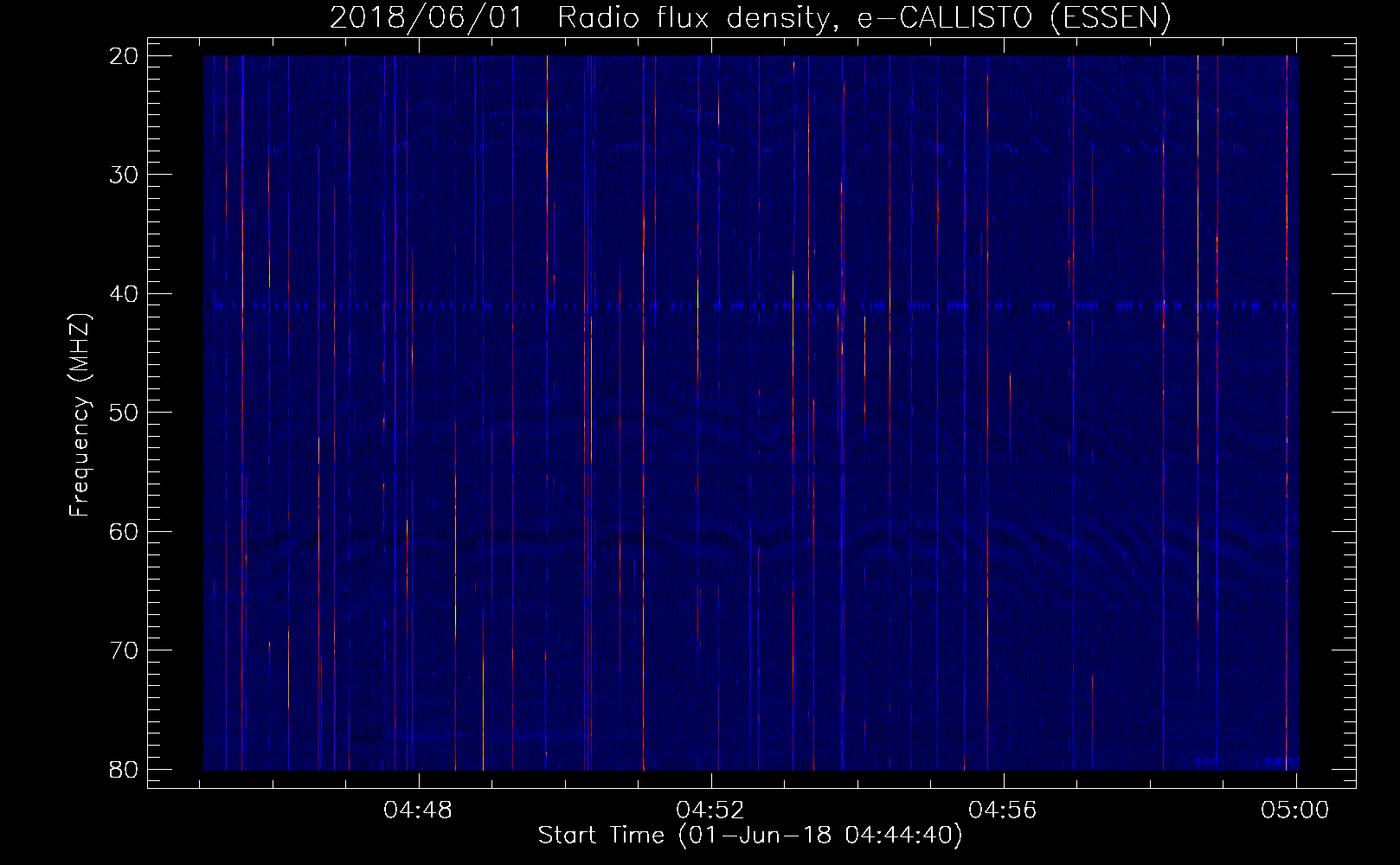Viewport: 1400px width, 865px height.
Task: Click the 70 frequency tick label
Action: point(125,650)
